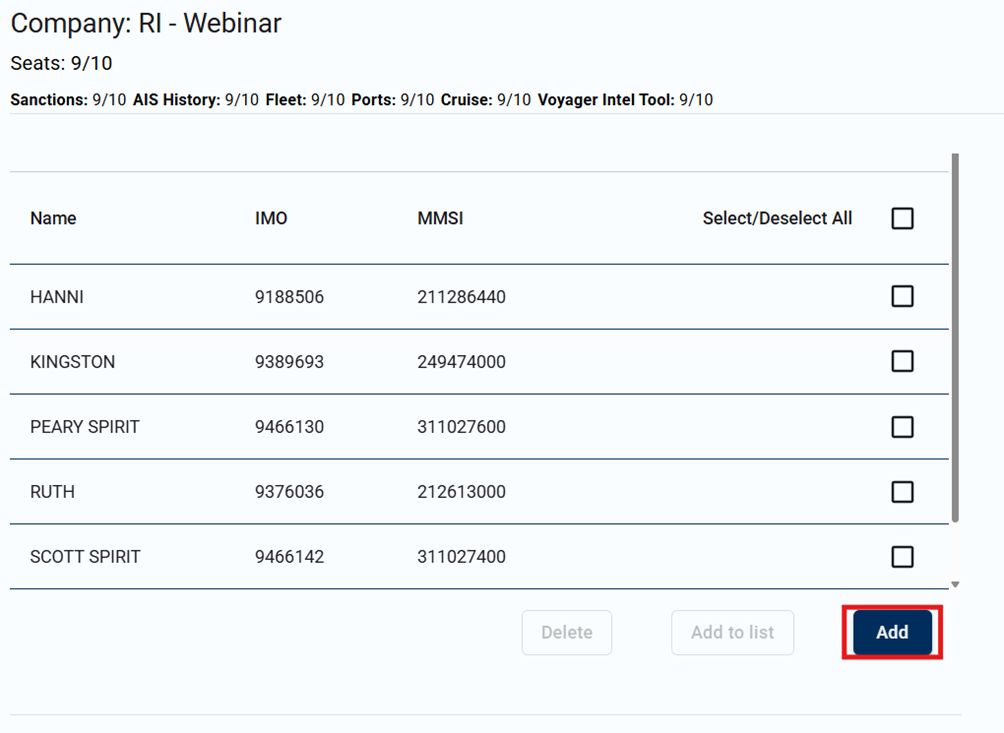Click the MMSI column header

point(440,218)
